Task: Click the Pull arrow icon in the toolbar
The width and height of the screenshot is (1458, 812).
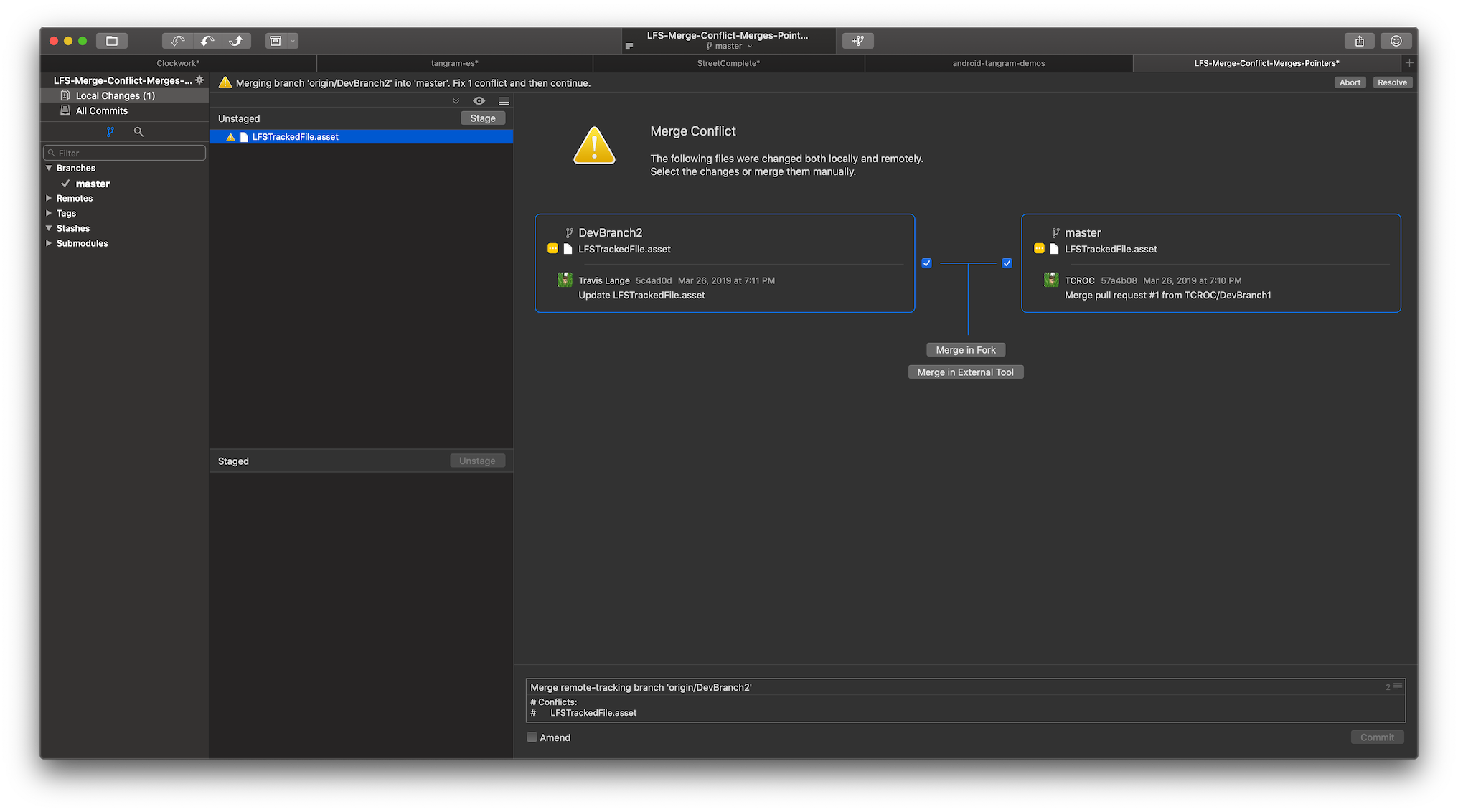Action: tap(207, 41)
